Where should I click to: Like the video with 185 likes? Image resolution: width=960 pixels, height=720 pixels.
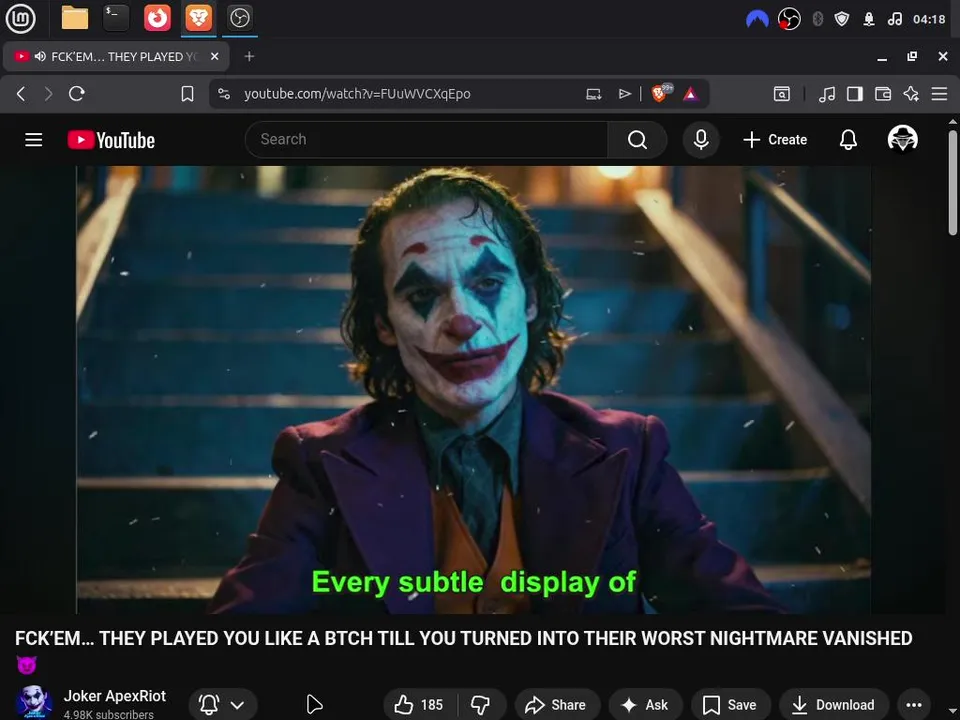click(x=420, y=705)
